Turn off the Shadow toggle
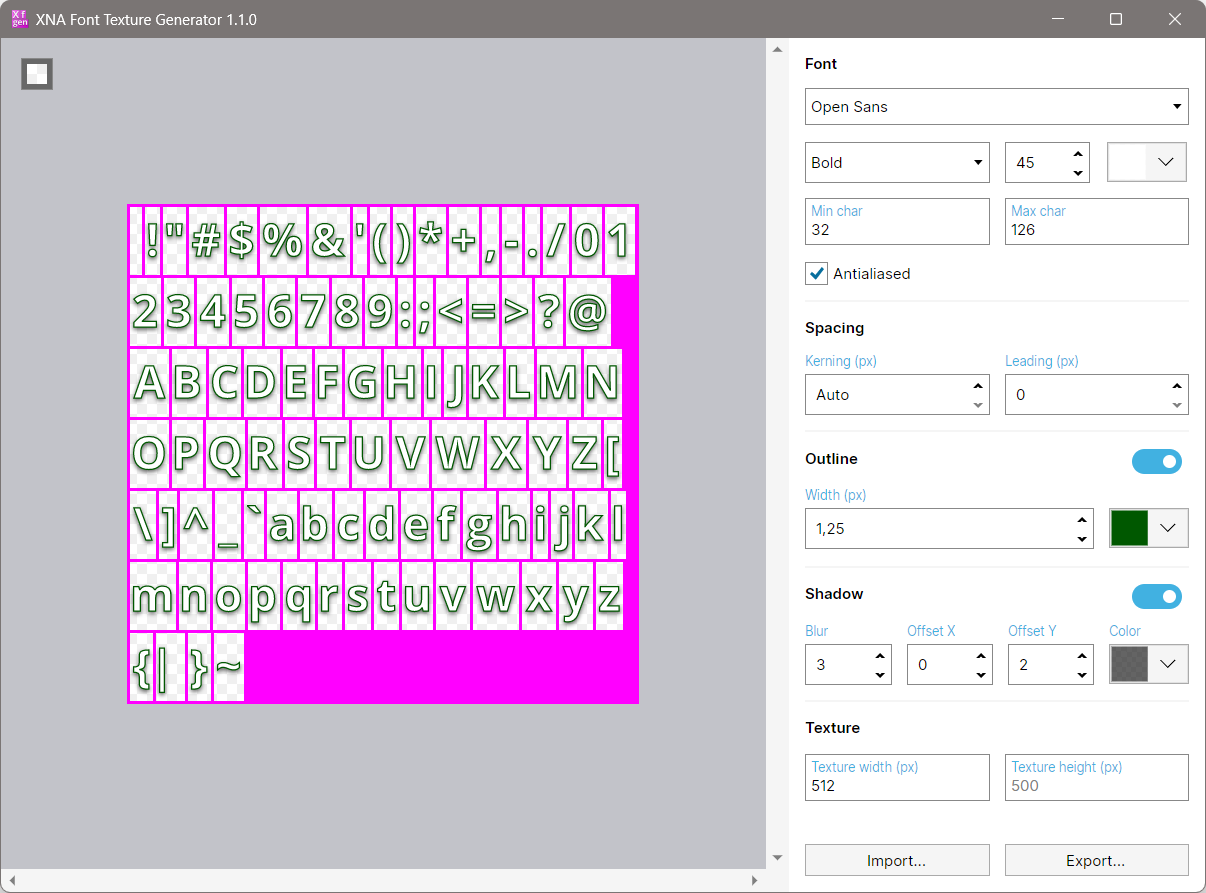This screenshot has height=893, width=1206. click(x=1157, y=597)
